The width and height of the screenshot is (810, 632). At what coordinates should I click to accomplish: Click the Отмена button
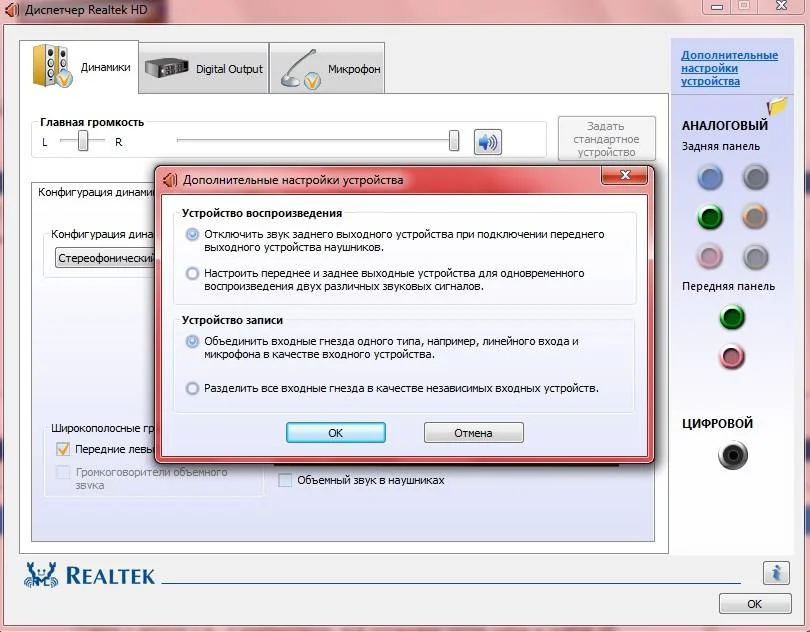pos(473,433)
